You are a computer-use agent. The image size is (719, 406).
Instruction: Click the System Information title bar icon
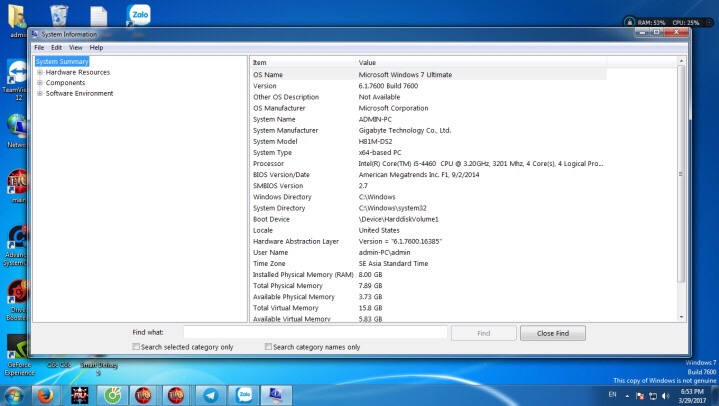(35, 34)
